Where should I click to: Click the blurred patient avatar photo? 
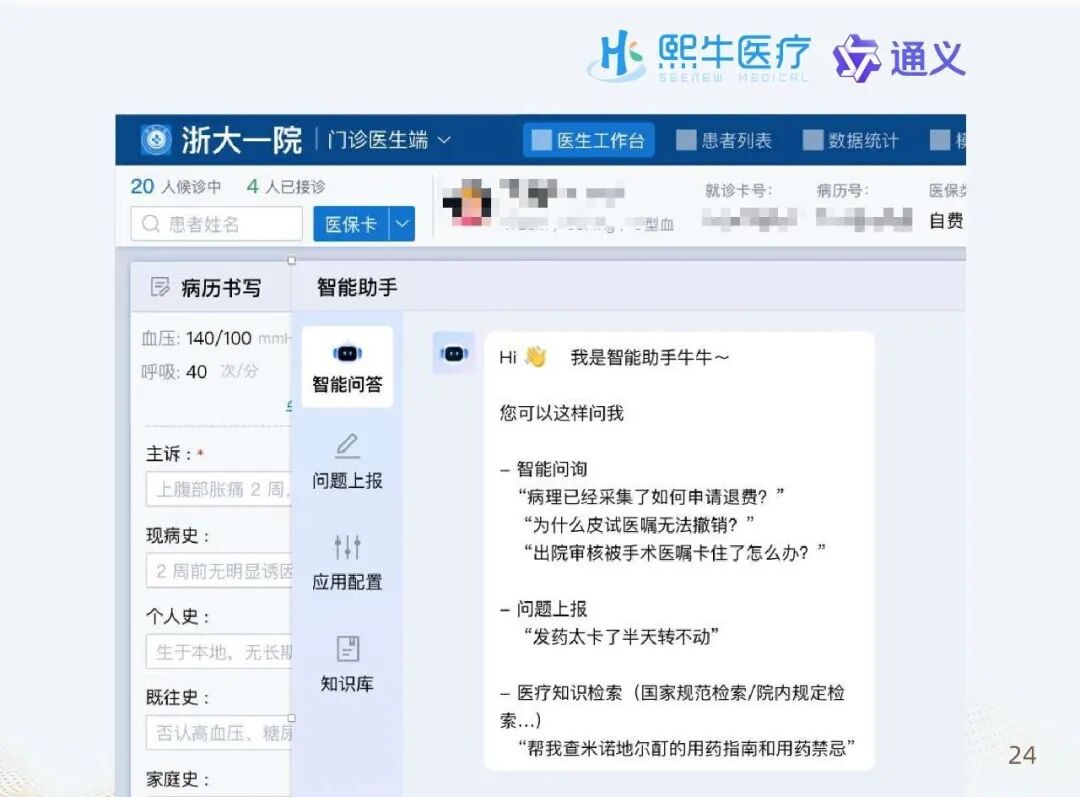click(x=468, y=204)
